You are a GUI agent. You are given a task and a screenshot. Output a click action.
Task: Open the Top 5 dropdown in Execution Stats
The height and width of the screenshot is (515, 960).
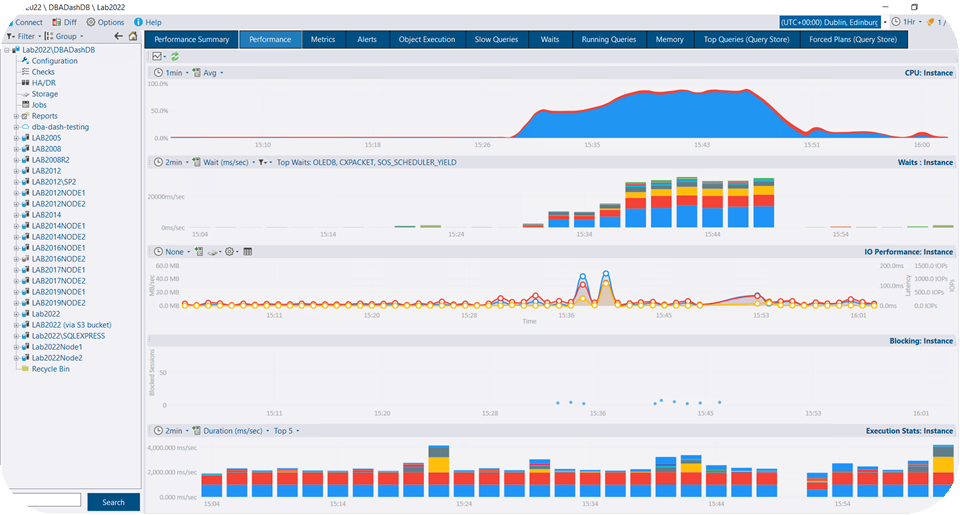pos(287,430)
